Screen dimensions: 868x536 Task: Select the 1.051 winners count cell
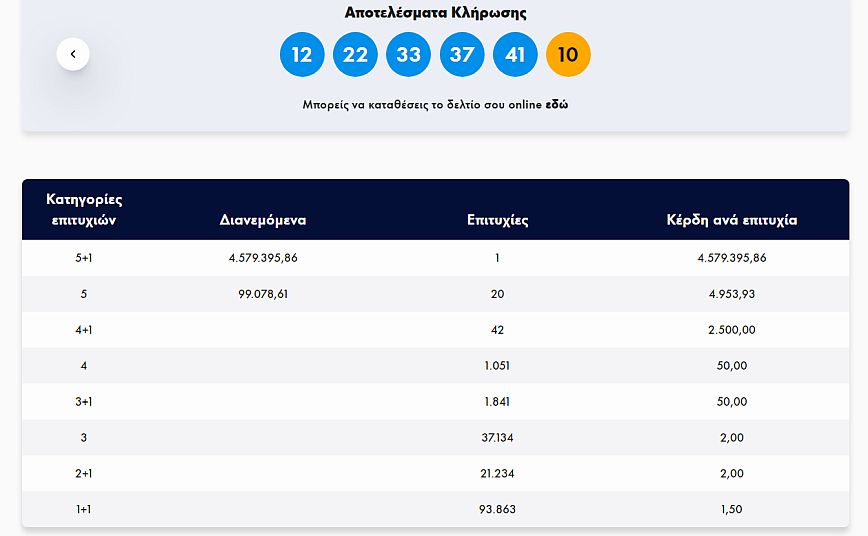pyautogui.click(x=497, y=366)
